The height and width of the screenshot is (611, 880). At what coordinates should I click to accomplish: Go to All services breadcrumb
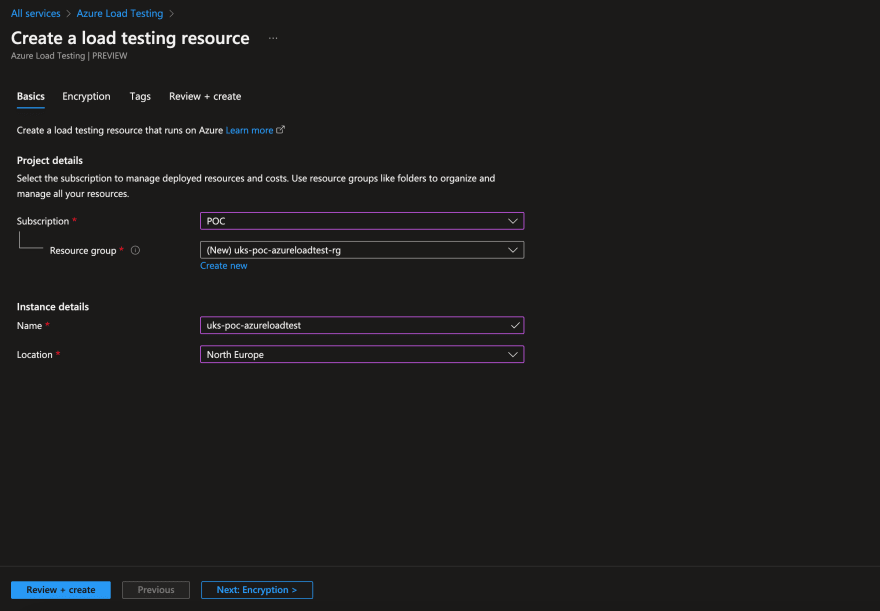(x=35, y=13)
